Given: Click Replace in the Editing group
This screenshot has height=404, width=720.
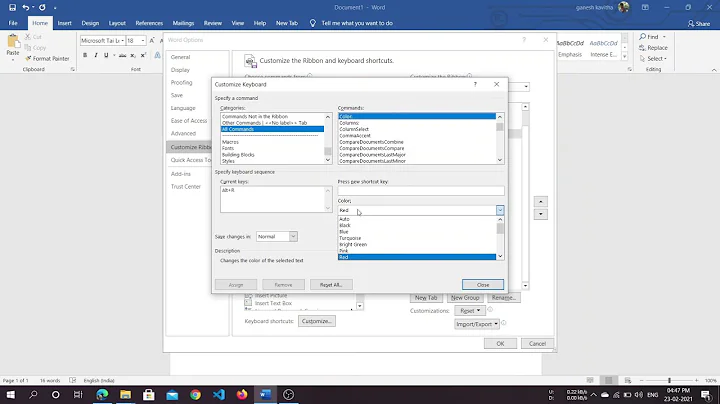Looking at the screenshot, I should (653, 48).
